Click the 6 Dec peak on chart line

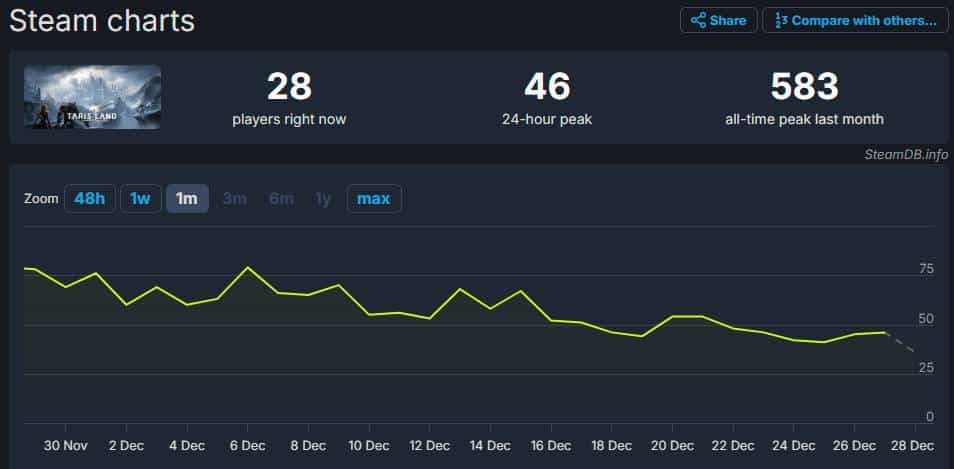pos(248,268)
